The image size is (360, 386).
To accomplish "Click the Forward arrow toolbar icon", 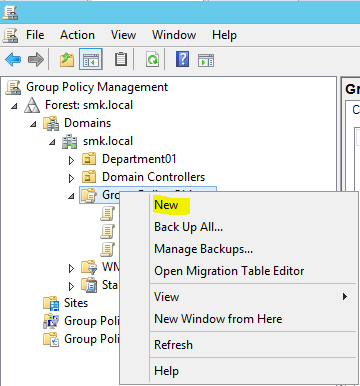I will [x=36, y=60].
